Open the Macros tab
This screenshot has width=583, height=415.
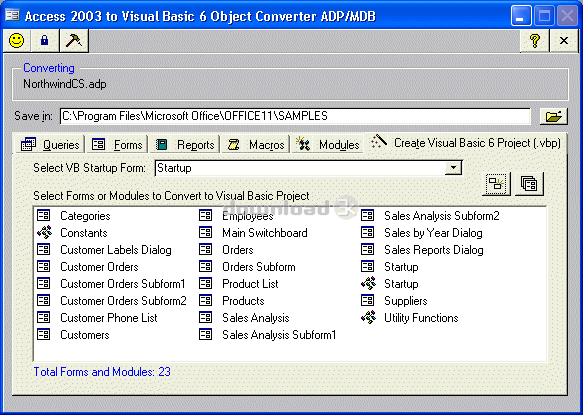[x=255, y=144]
